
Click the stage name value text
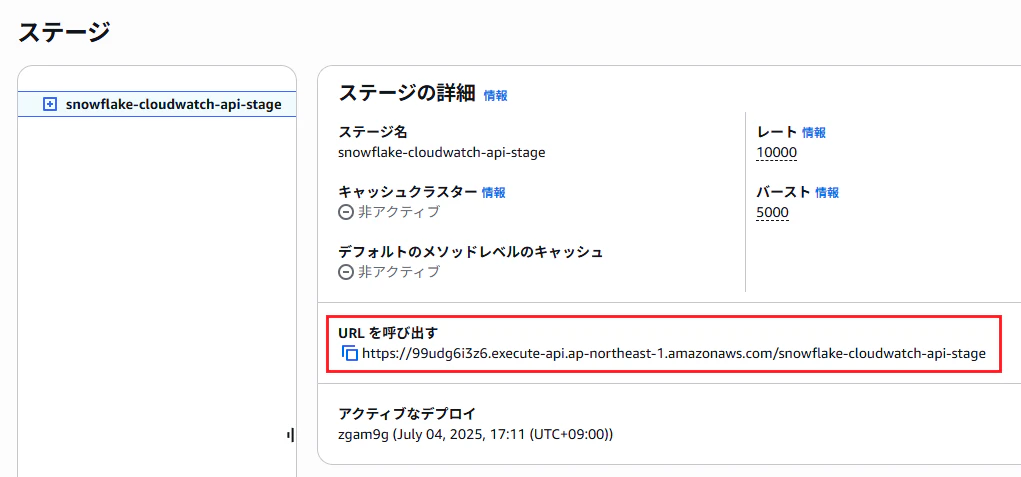coord(442,153)
